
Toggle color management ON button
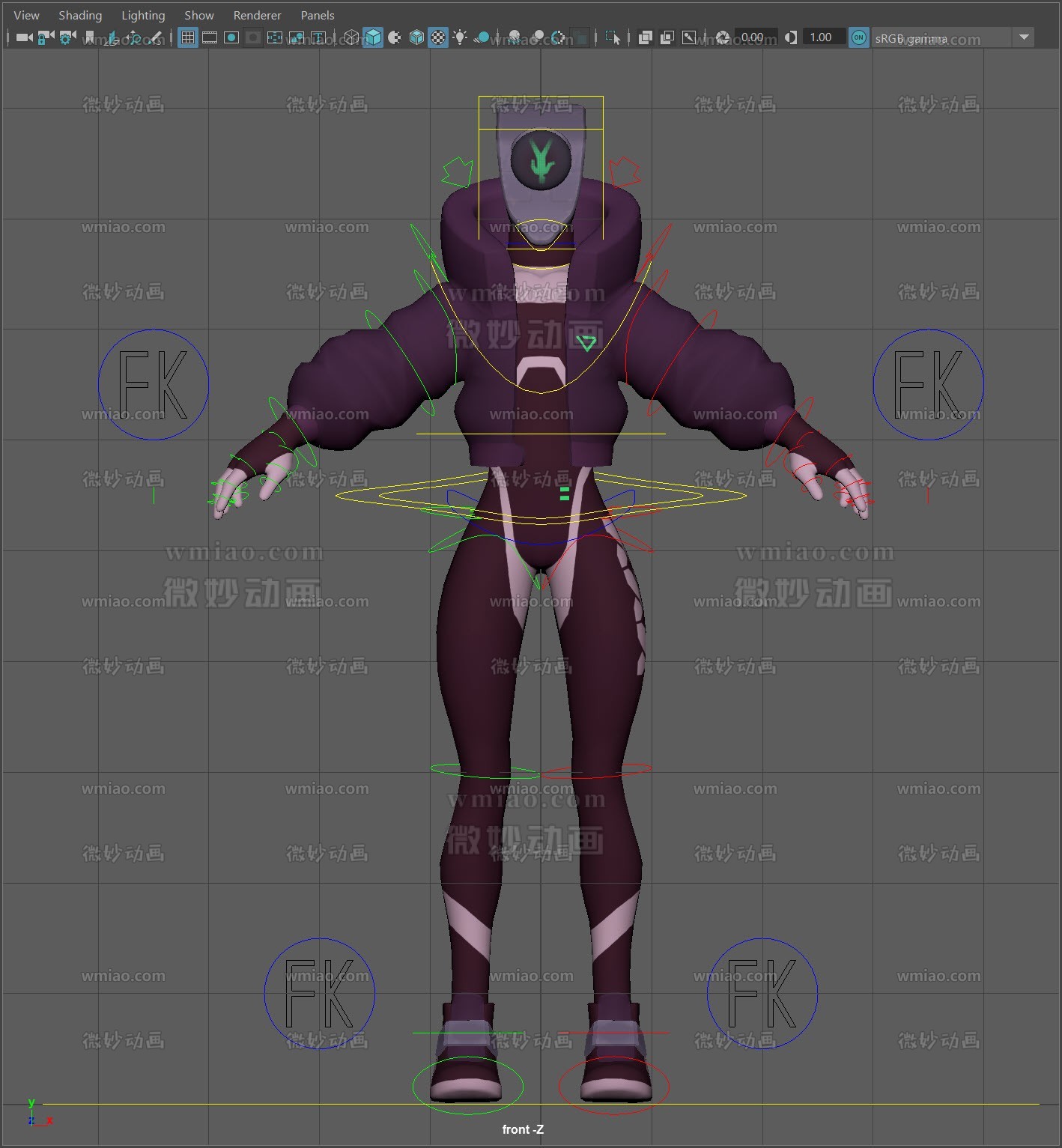(859, 37)
